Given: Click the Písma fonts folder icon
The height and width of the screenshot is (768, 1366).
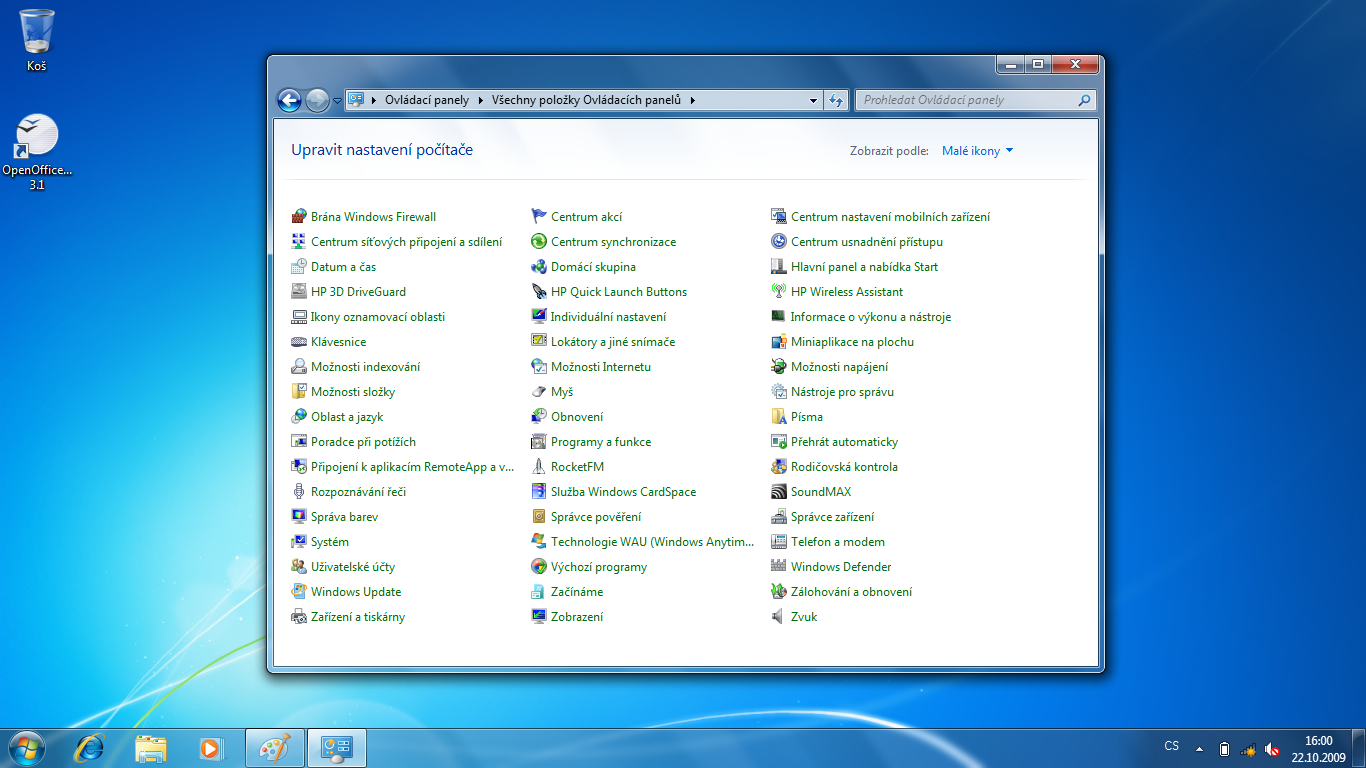Looking at the screenshot, I should click(x=779, y=417).
